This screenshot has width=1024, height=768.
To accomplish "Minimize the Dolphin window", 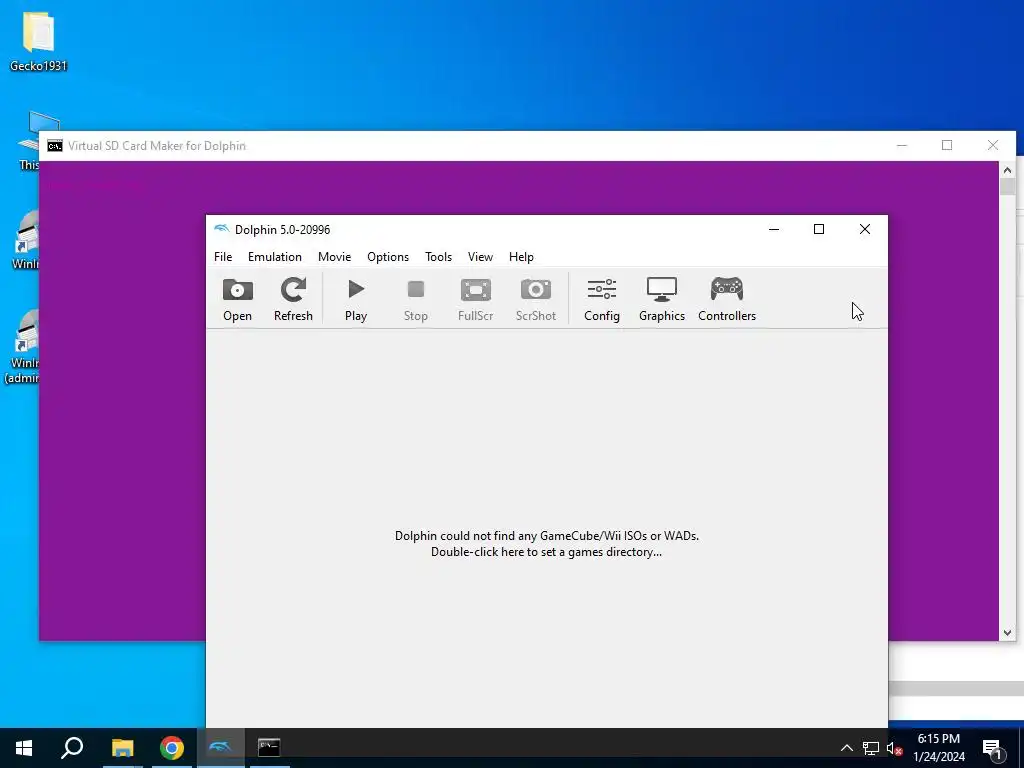I will pyautogui.click(x=774, y=229).
